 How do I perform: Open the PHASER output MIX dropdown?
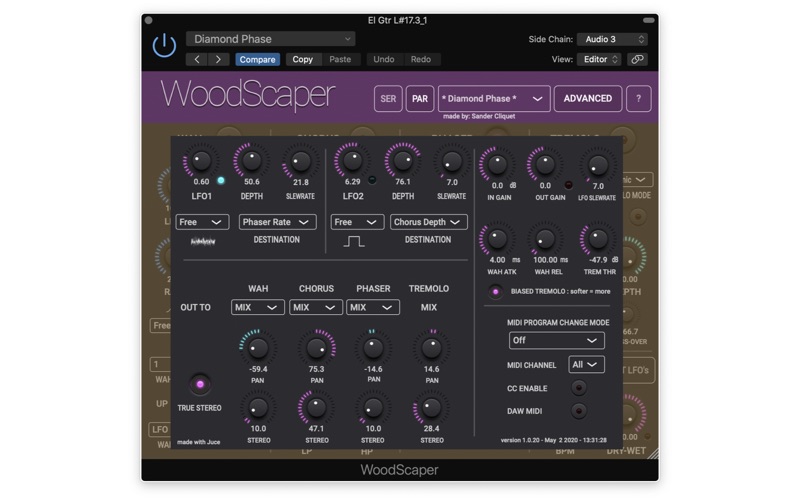(x=373, y=307)
